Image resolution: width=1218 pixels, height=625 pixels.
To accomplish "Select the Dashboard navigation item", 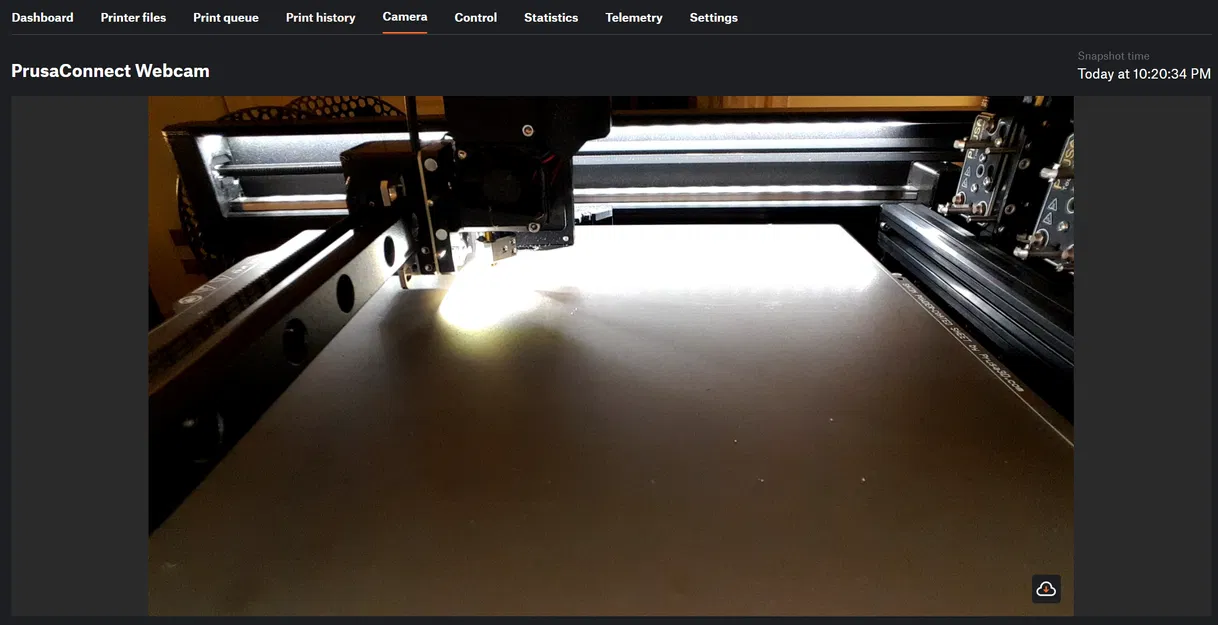I will [x=42, y=17].
